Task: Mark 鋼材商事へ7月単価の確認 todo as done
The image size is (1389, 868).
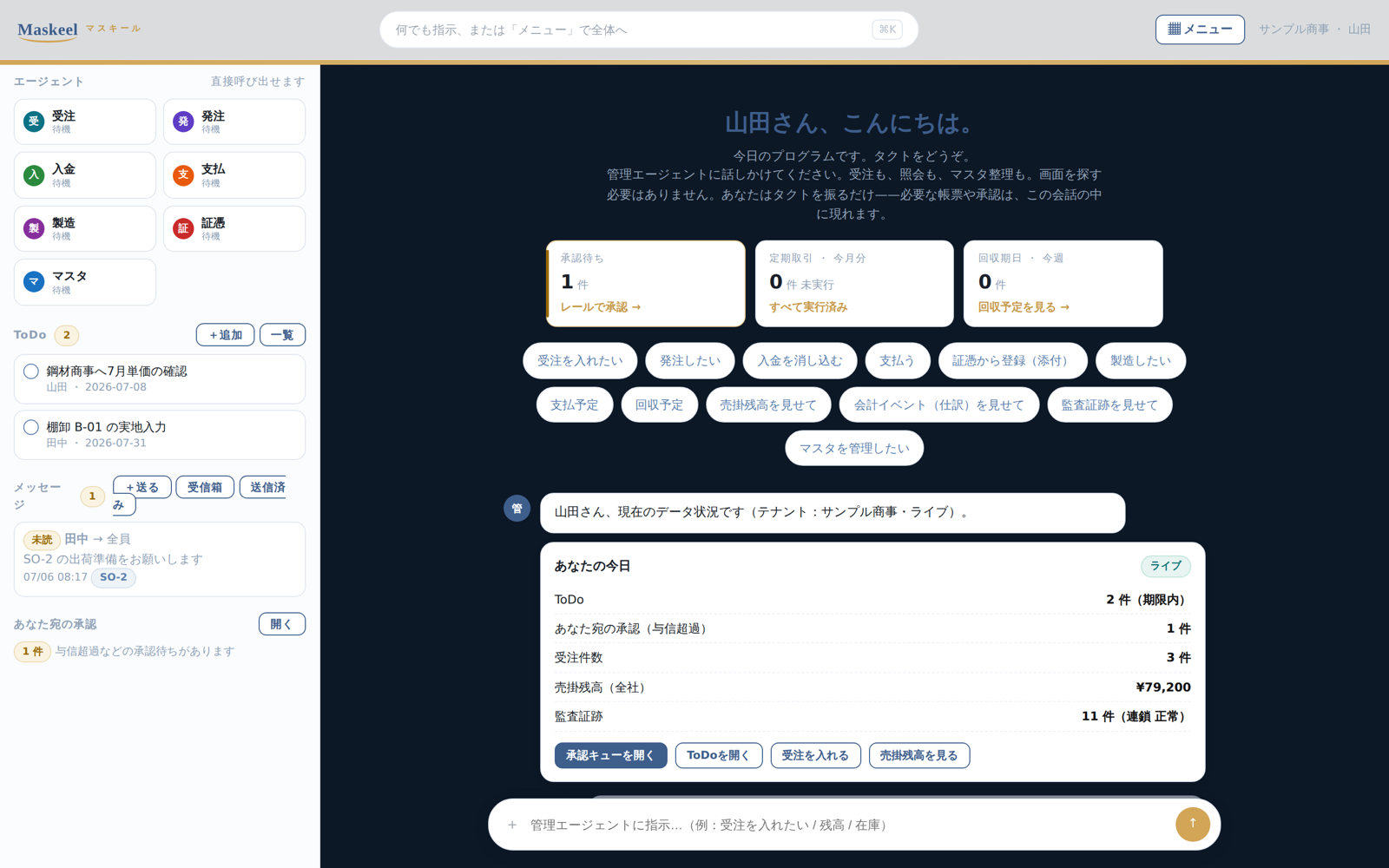Action: pyautogui.click(x=31, y=372)
